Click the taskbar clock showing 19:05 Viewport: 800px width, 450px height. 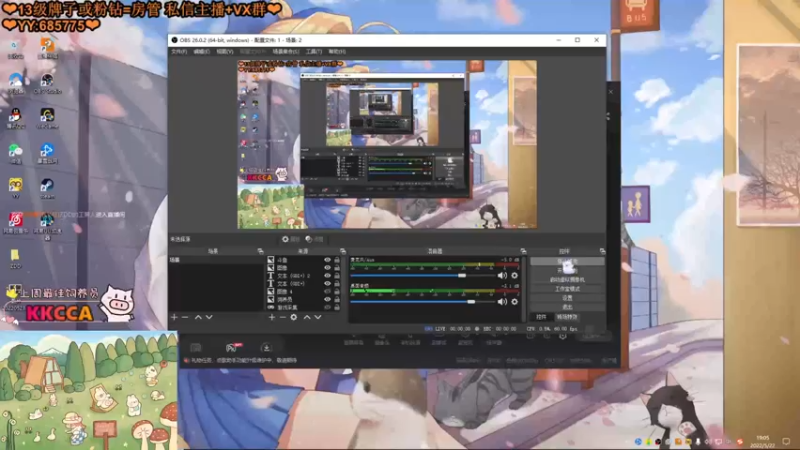coord(762,441)
